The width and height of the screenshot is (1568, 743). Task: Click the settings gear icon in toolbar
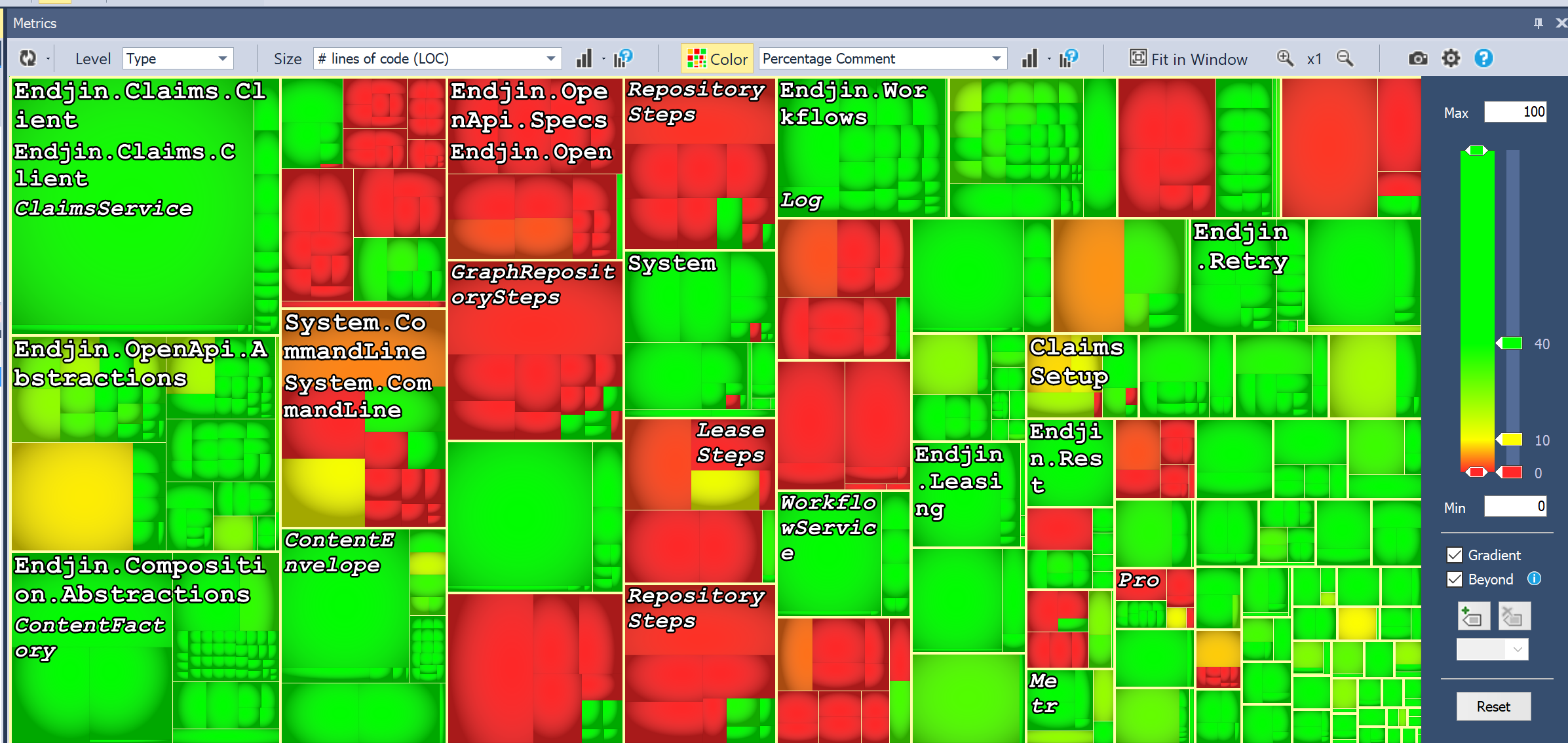[x=1450, y=57]
